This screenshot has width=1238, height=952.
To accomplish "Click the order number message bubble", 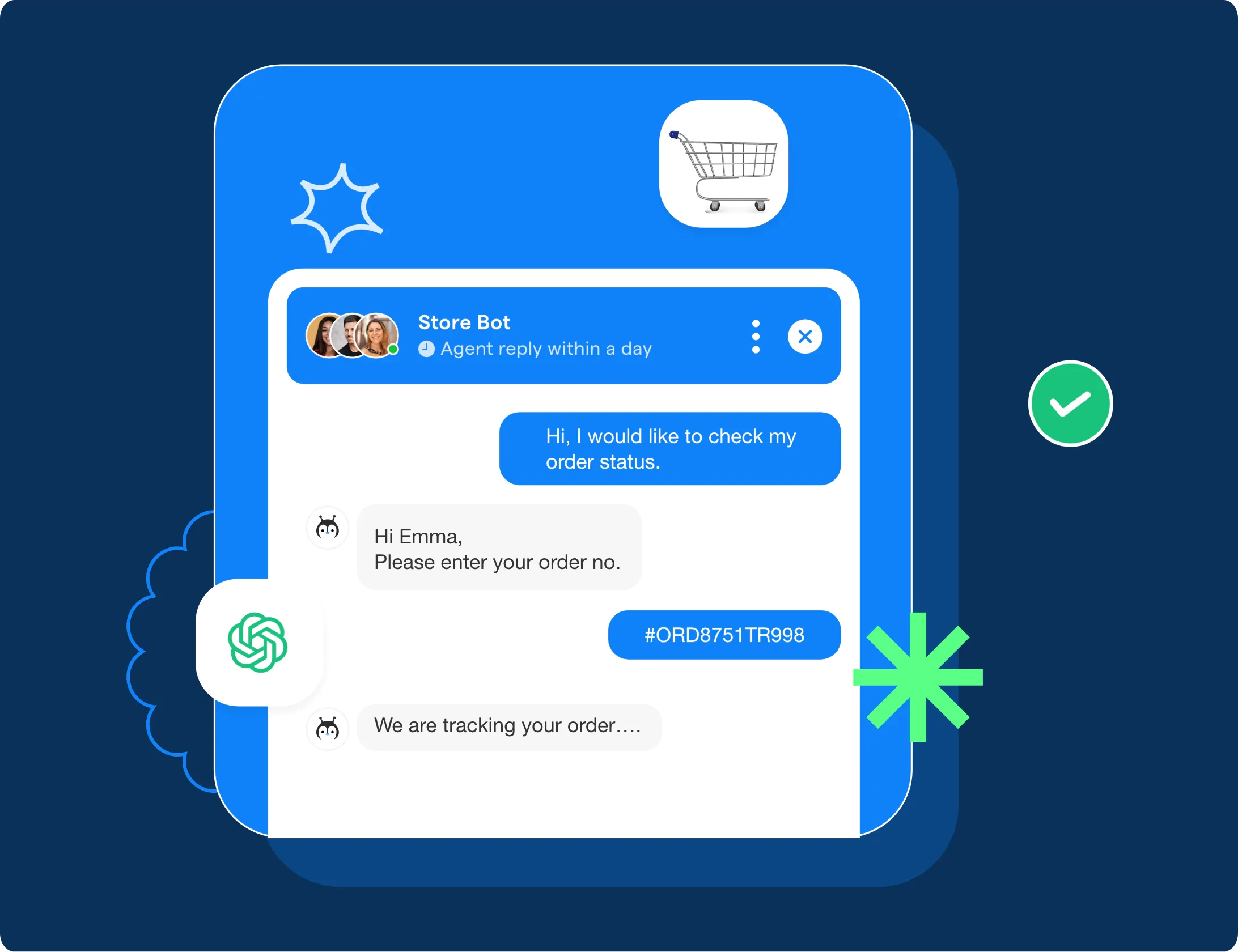I will click(725, 634).
